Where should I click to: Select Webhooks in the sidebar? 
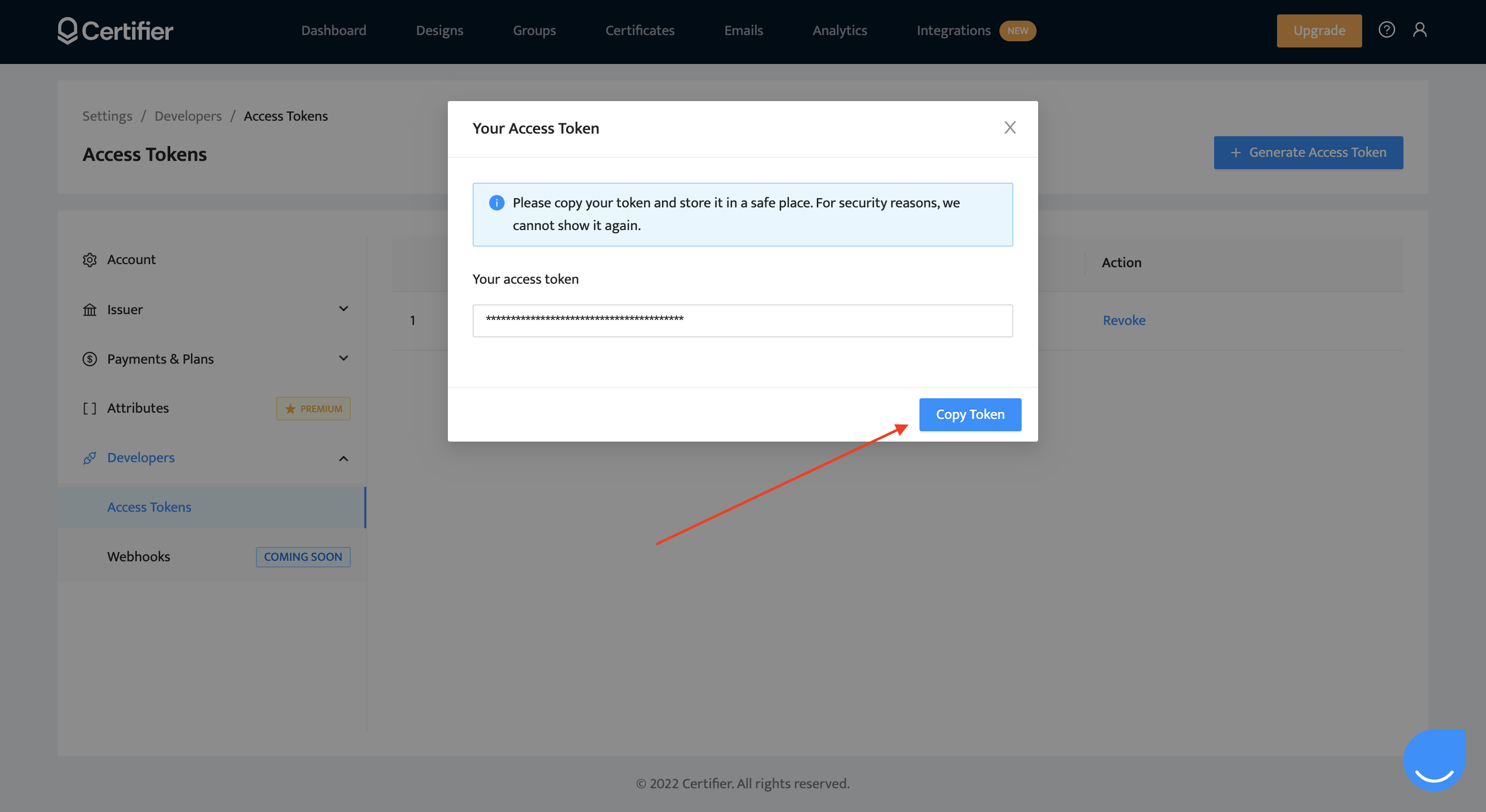pyautogui.click(x=138, y=557)
